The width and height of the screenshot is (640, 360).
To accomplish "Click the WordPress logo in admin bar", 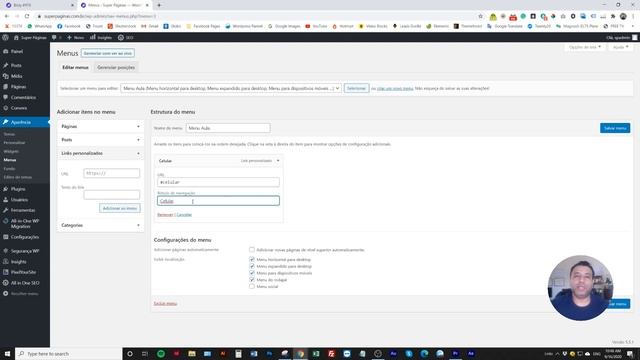I will pos(5,38).
